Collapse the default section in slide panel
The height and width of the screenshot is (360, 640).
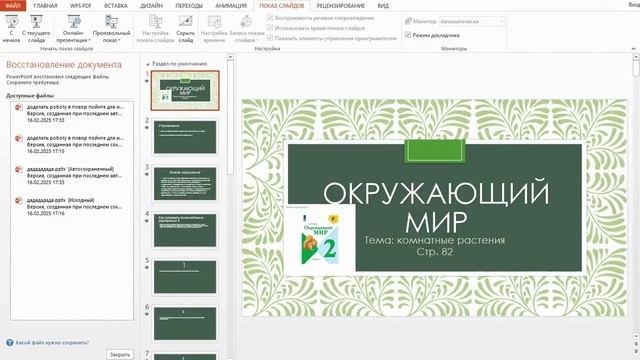147,64
